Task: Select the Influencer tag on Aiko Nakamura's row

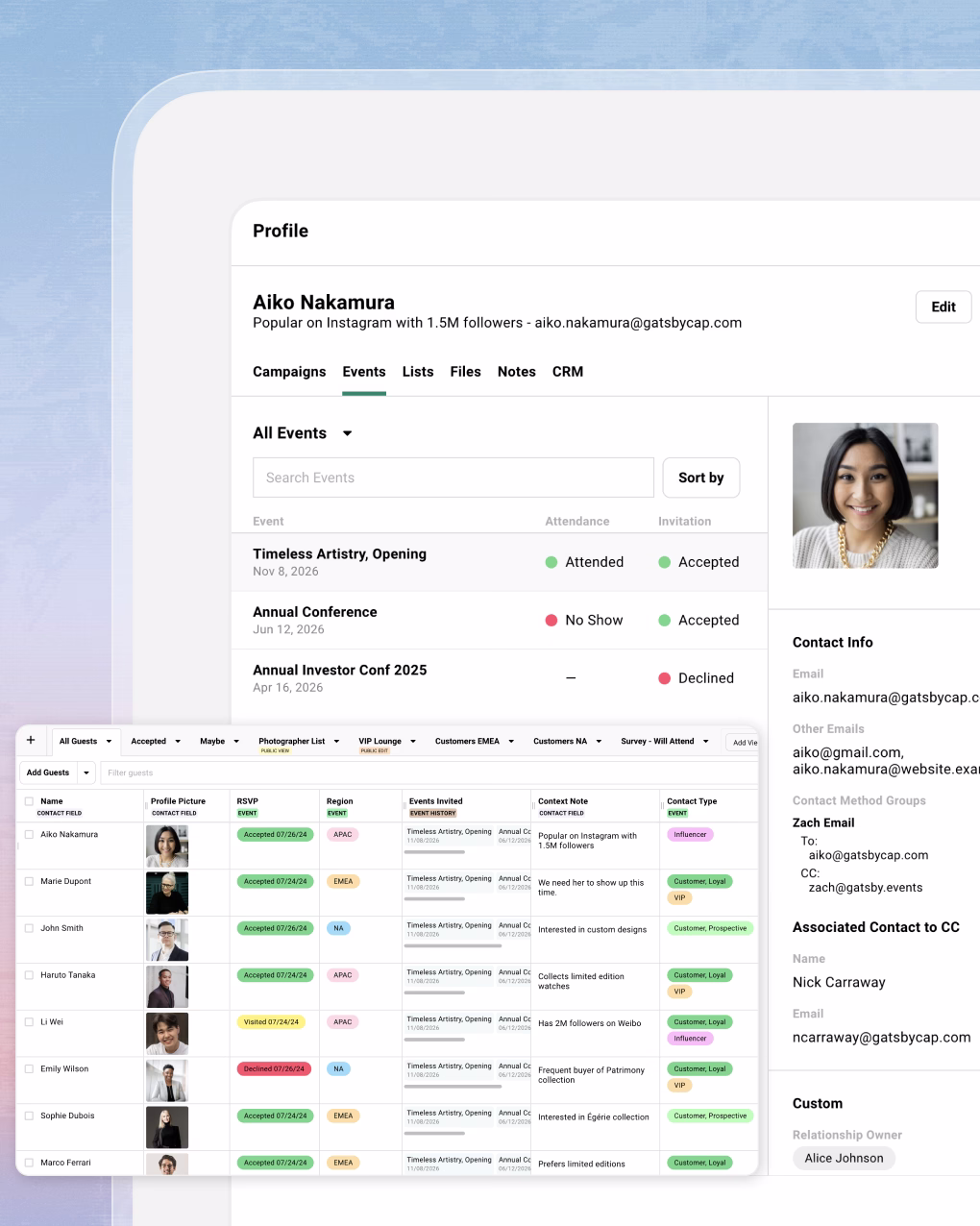Action: coord(690,835)
